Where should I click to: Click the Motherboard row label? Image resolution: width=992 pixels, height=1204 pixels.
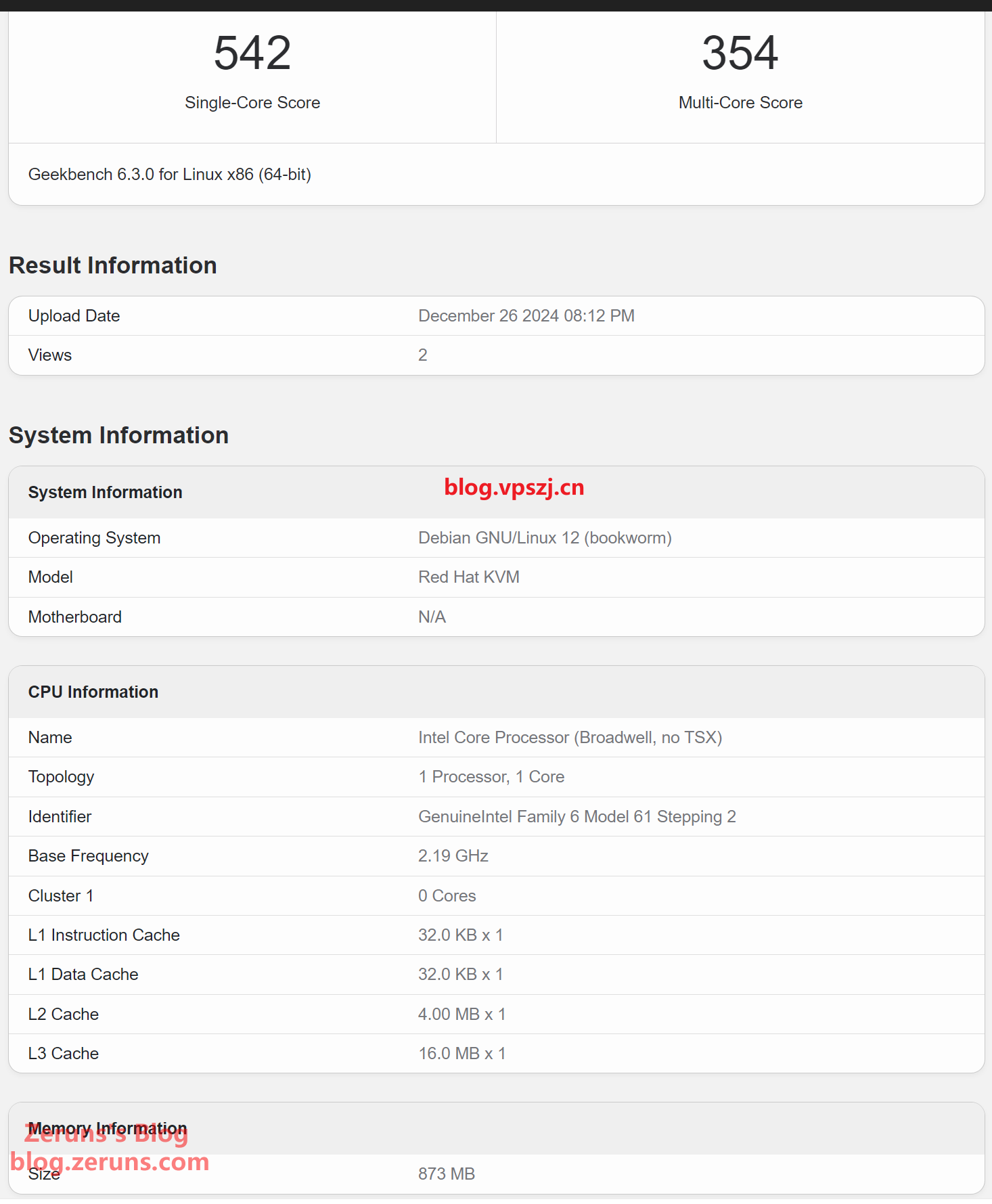coord(75,617)
